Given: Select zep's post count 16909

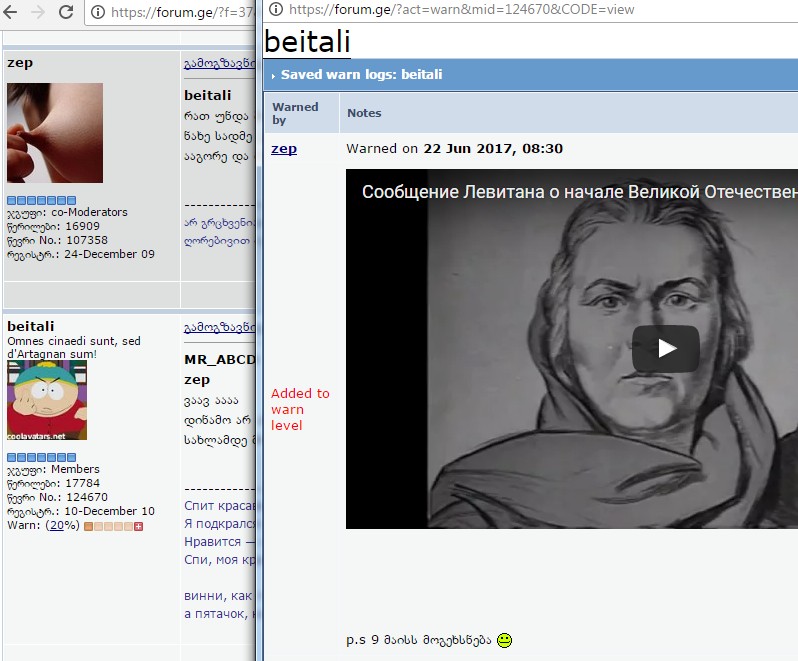Looking at the screenshot, I should point(82,226).
